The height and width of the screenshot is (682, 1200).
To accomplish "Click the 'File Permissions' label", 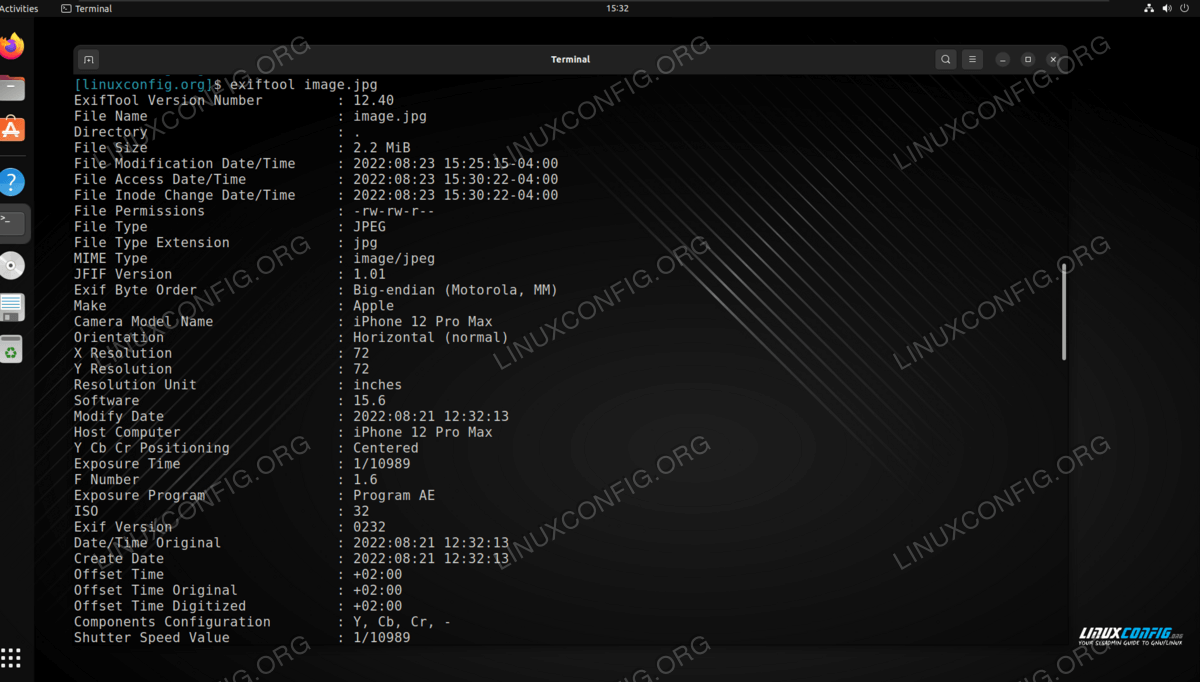I will point(139,211).
